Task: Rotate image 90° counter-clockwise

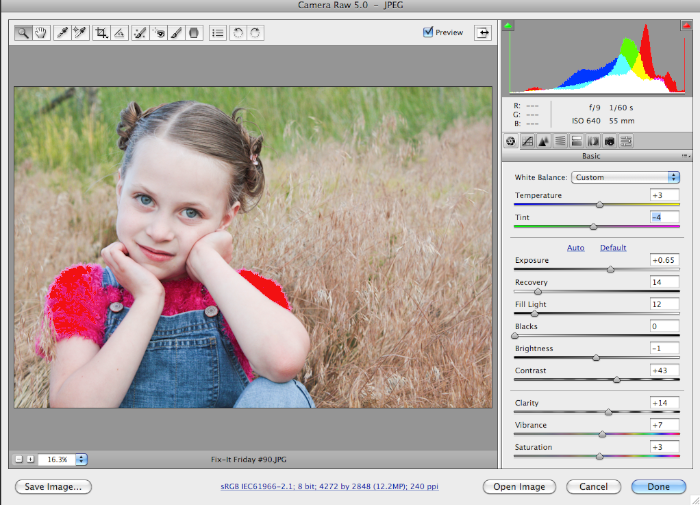Action: [239, 33]
